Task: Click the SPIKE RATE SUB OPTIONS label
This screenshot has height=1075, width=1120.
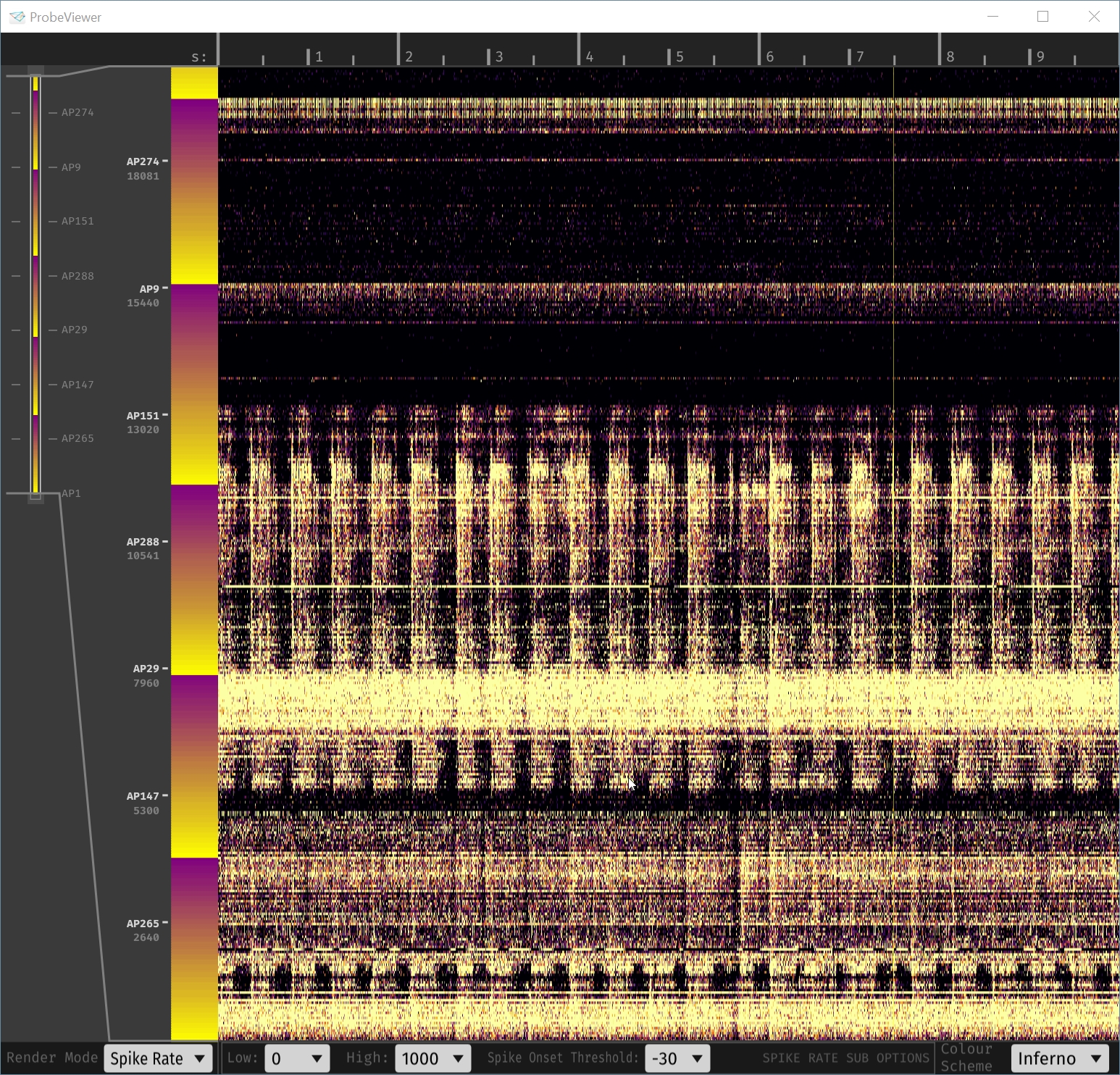Action: click(845, 1058)
